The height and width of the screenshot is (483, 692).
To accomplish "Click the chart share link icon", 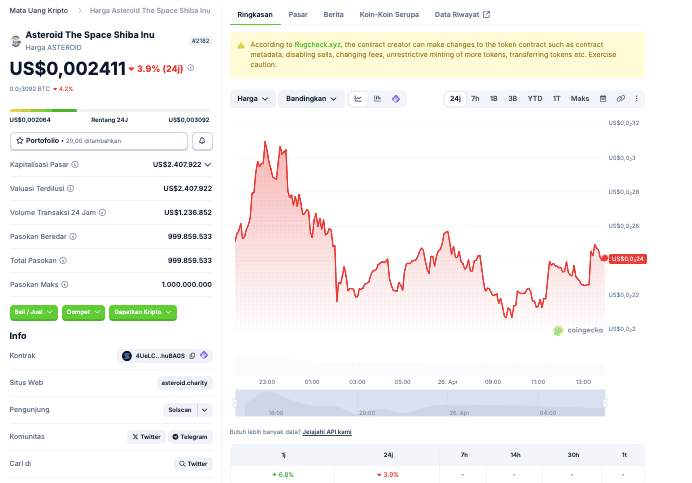I will [x=621, y=98].
